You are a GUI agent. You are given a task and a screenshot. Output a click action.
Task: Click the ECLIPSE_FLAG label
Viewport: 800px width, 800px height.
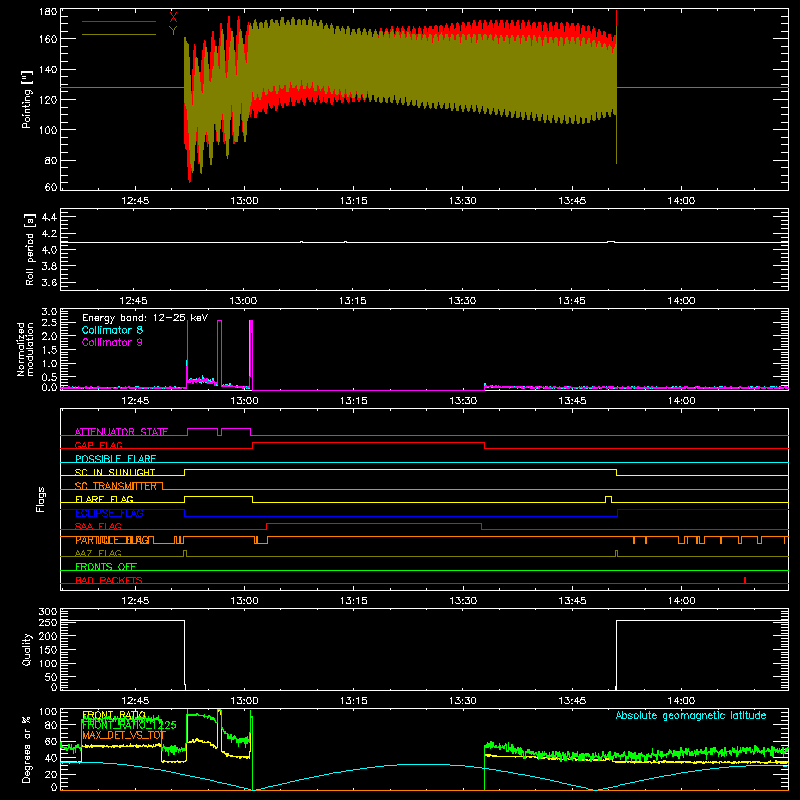coord(109,513)
